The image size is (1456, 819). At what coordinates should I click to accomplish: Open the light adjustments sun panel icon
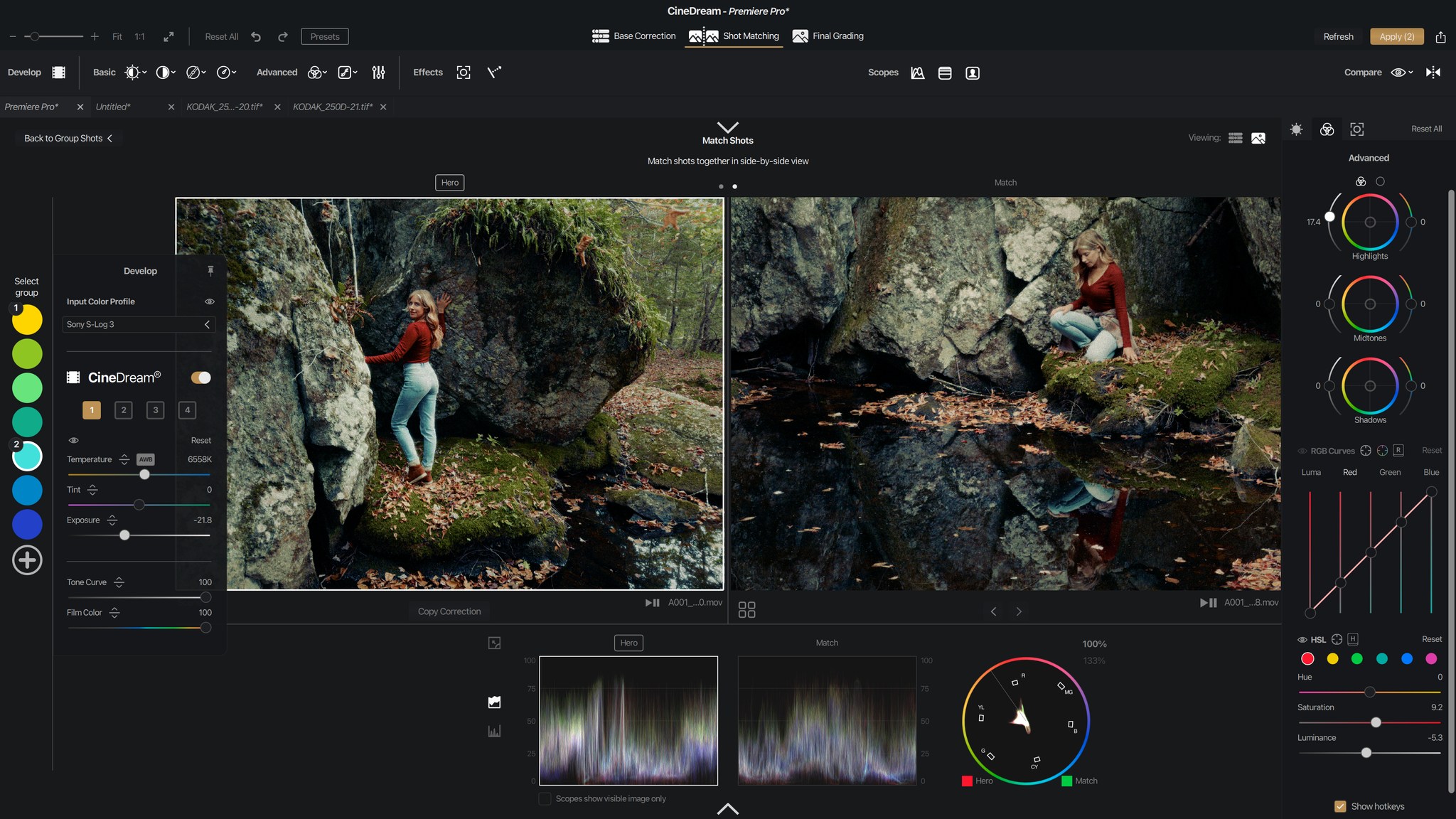pyautogui.click(x=1296, y=129)
